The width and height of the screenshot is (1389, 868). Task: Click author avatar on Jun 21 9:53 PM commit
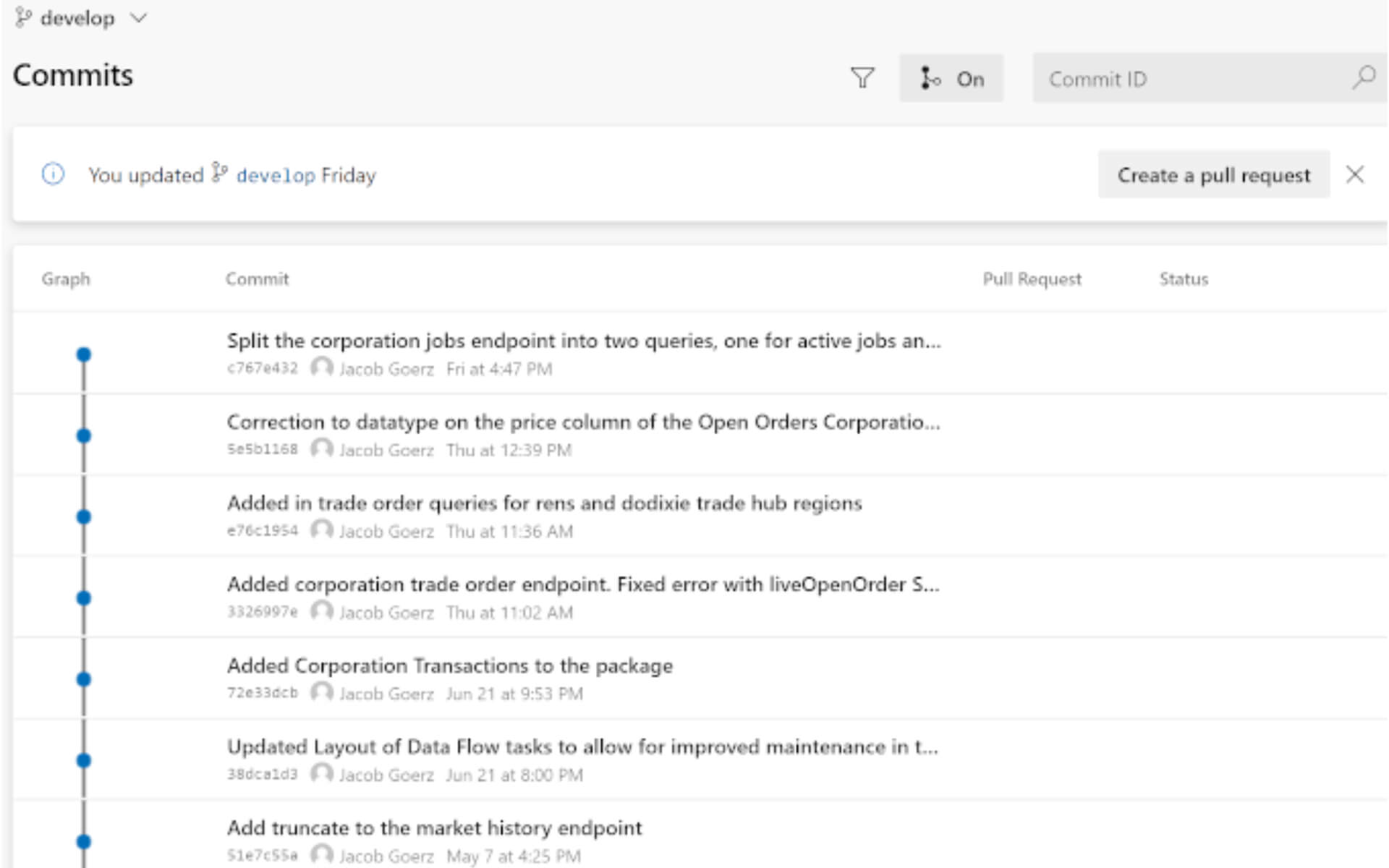[322, 693]
